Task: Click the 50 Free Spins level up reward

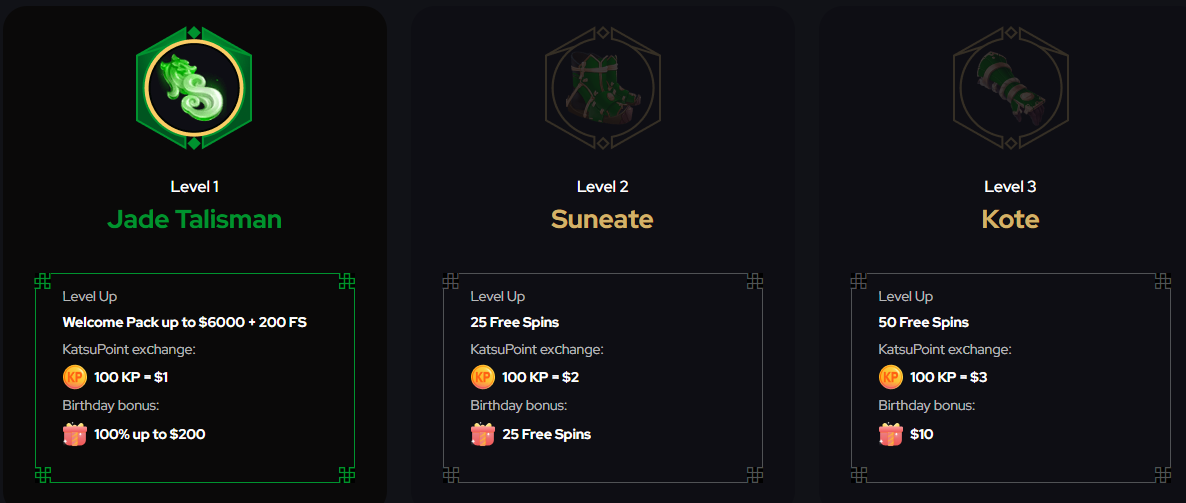Action: pos(924,322)
